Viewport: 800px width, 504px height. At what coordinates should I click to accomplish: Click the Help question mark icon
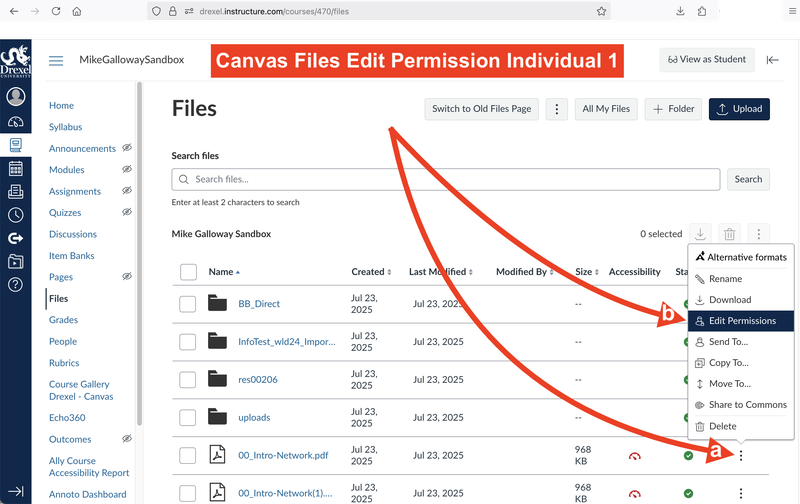tap(15, 285)
